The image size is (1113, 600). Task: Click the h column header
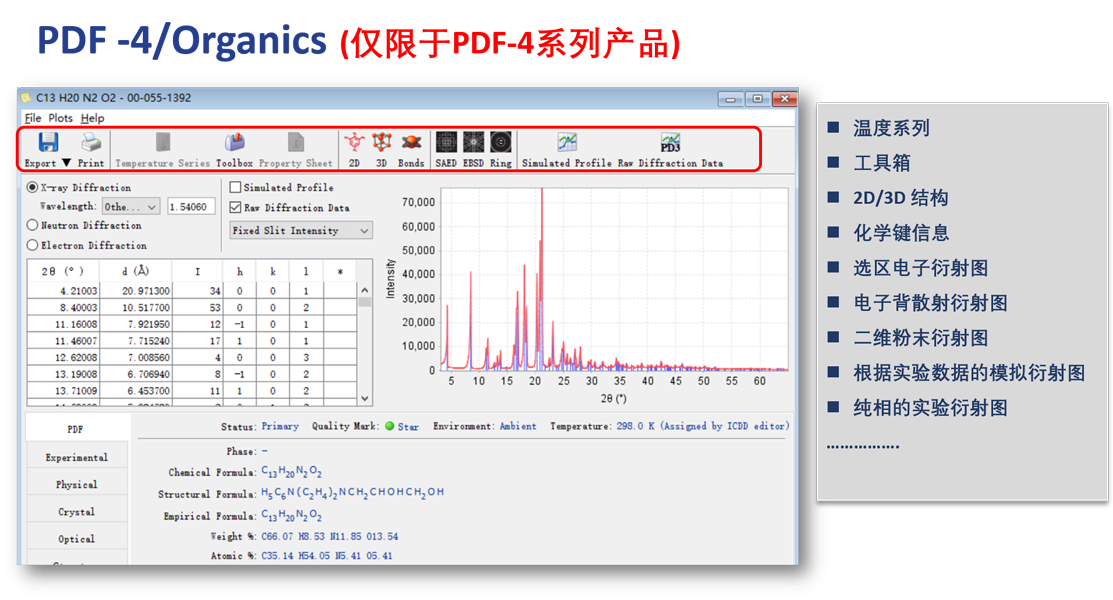point(240,271)
